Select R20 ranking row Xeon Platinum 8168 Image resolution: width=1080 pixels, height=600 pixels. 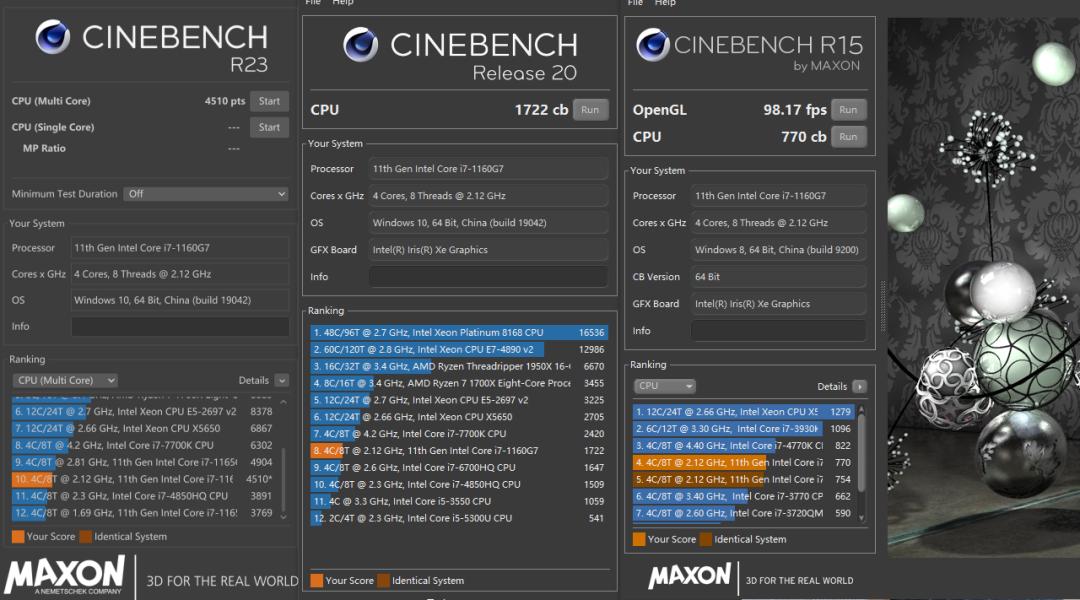(x=459, y=332)
